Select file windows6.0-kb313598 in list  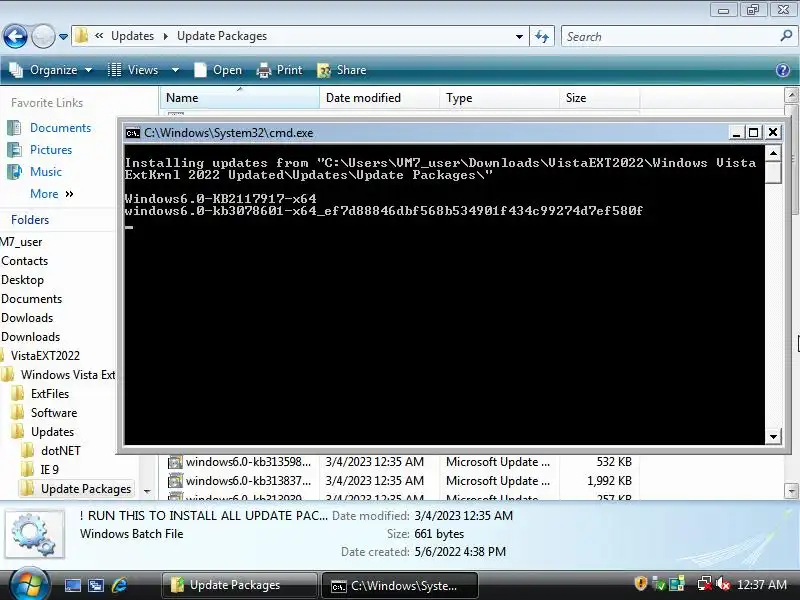tap(240, 462)
